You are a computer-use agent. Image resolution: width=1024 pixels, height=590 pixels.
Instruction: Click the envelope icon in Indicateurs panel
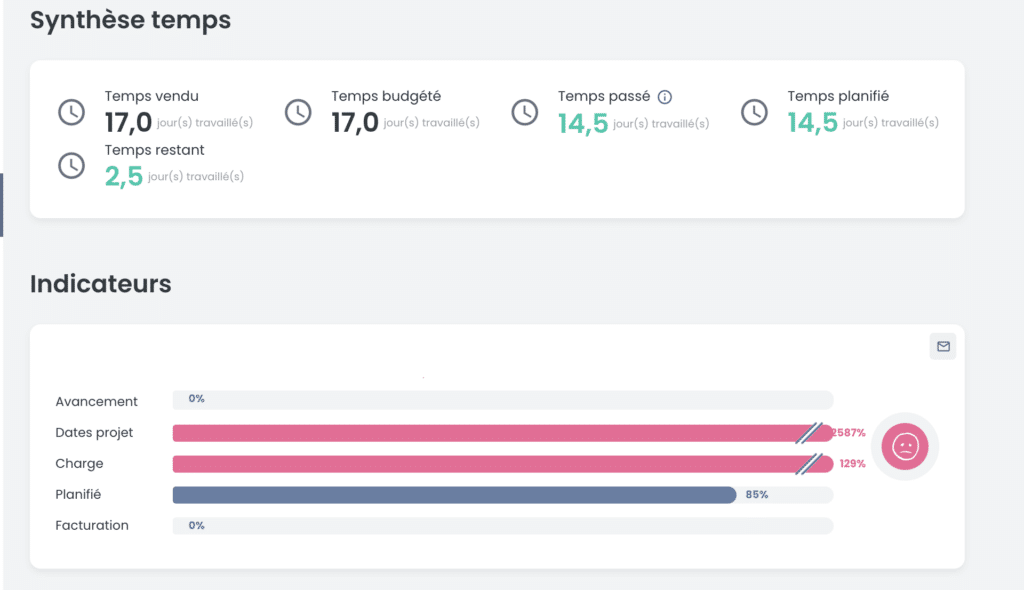[943, 346]
